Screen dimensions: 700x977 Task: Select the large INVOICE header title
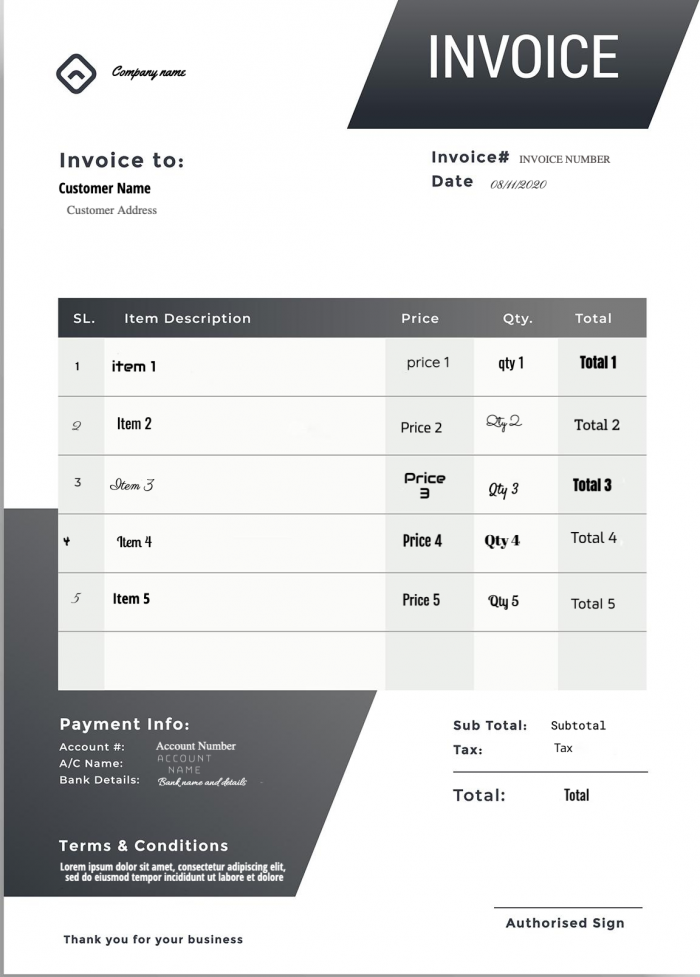(523, 57)
